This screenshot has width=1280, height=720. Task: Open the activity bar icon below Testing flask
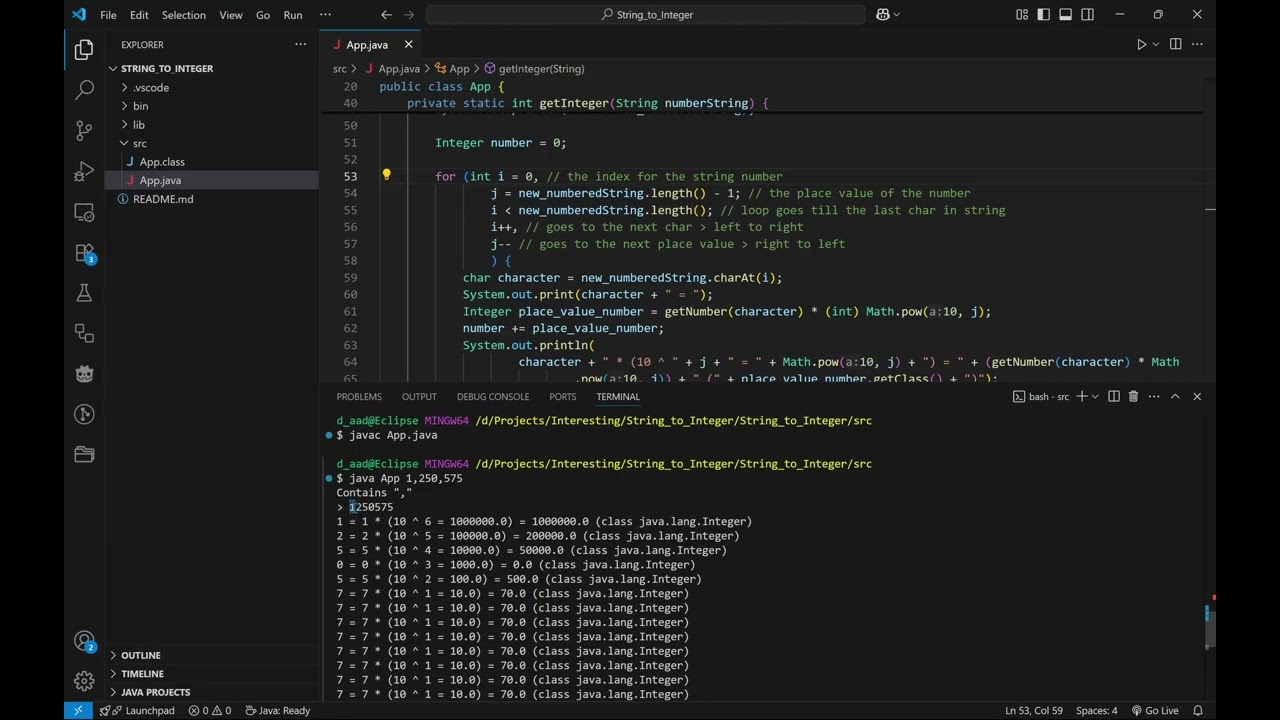(84, 333)
